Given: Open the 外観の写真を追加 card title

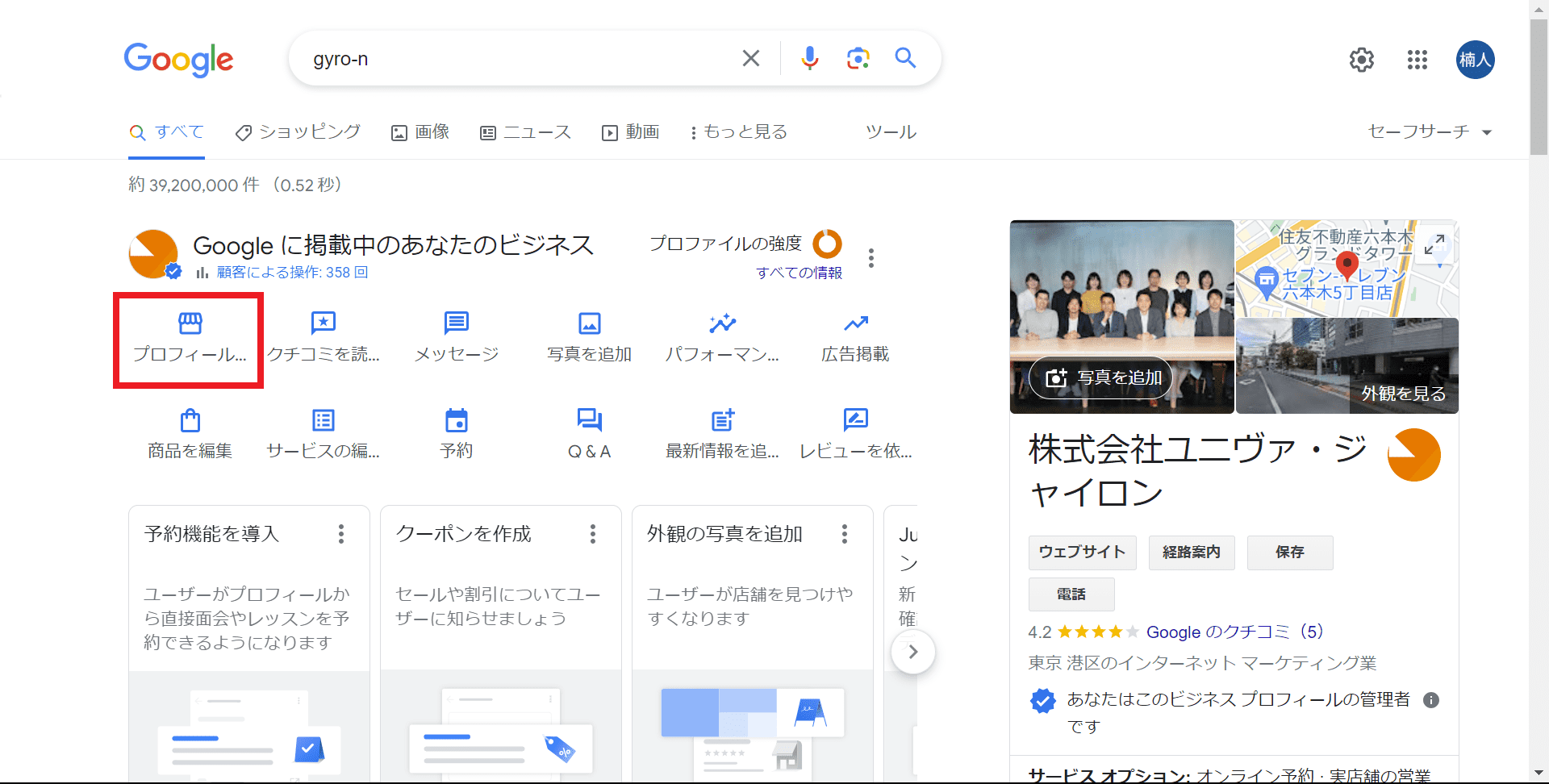Looking at the screenshot, I should (x=724, y=534).
